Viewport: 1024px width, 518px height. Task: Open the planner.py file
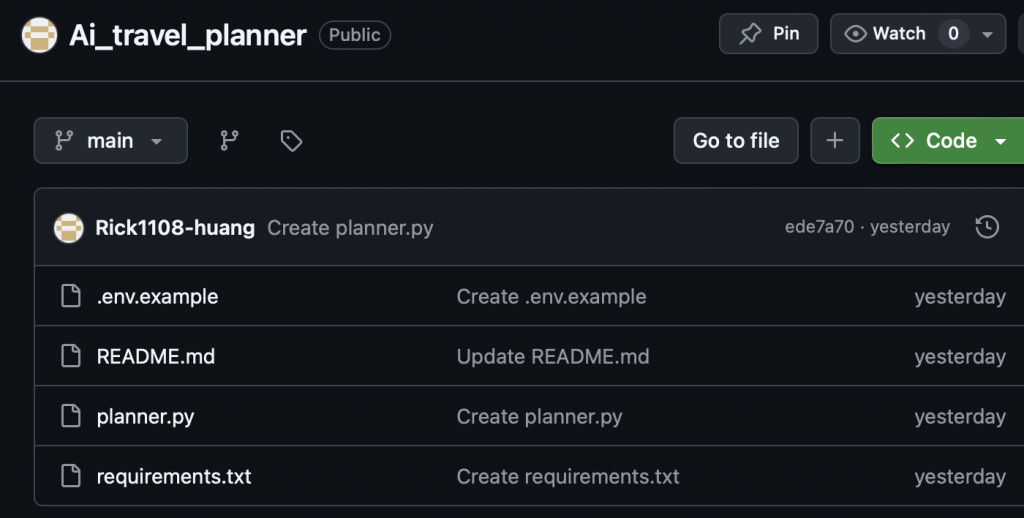[145, 417]
